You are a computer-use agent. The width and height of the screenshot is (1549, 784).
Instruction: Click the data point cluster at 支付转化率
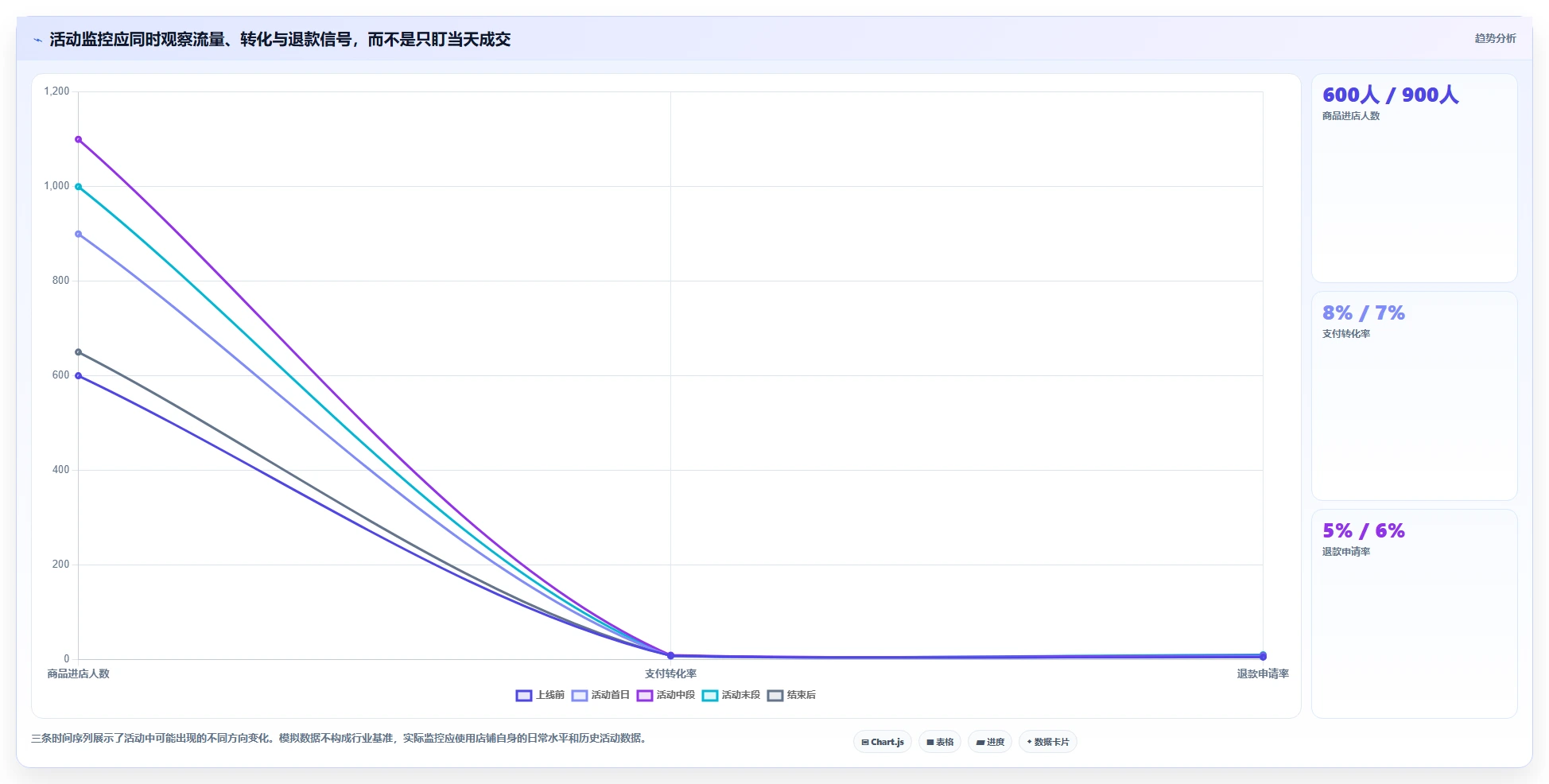click(670, 656)
